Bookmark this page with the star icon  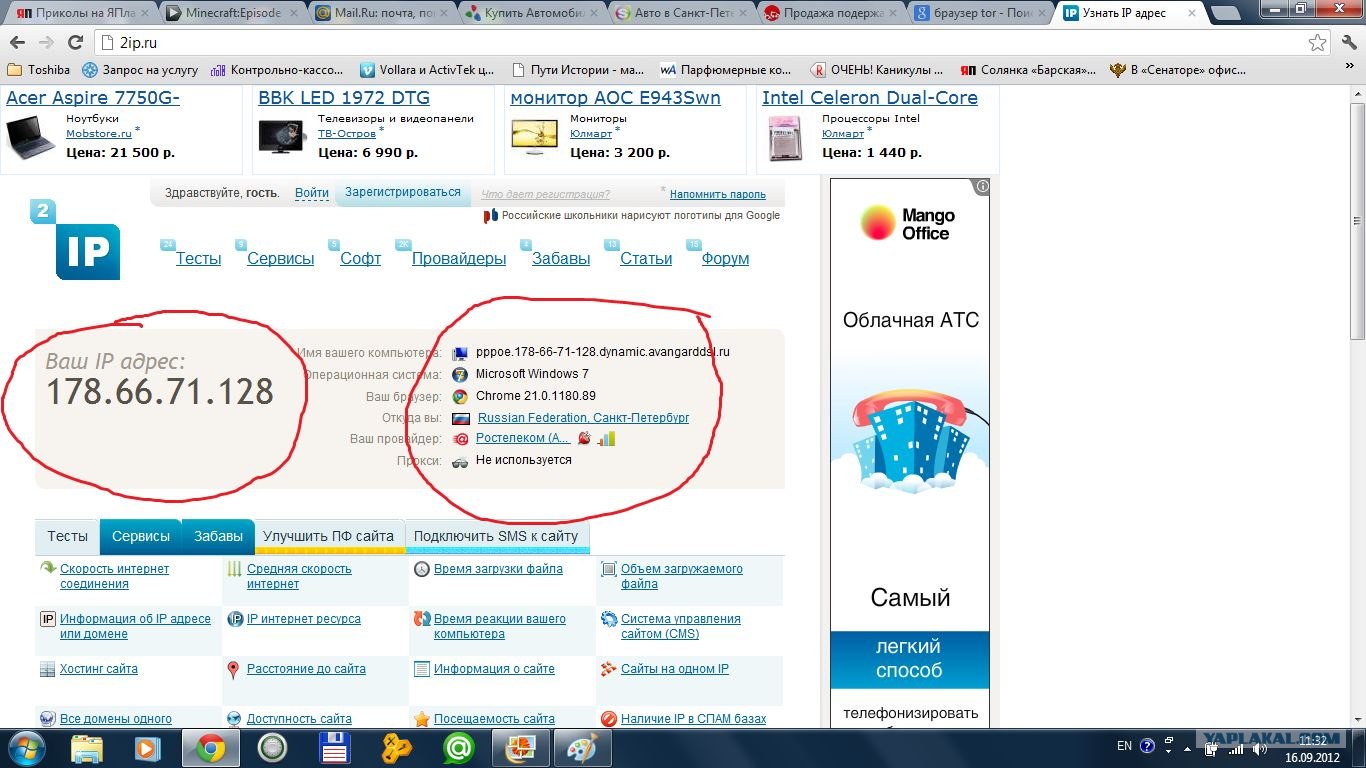pos(1318,43)
